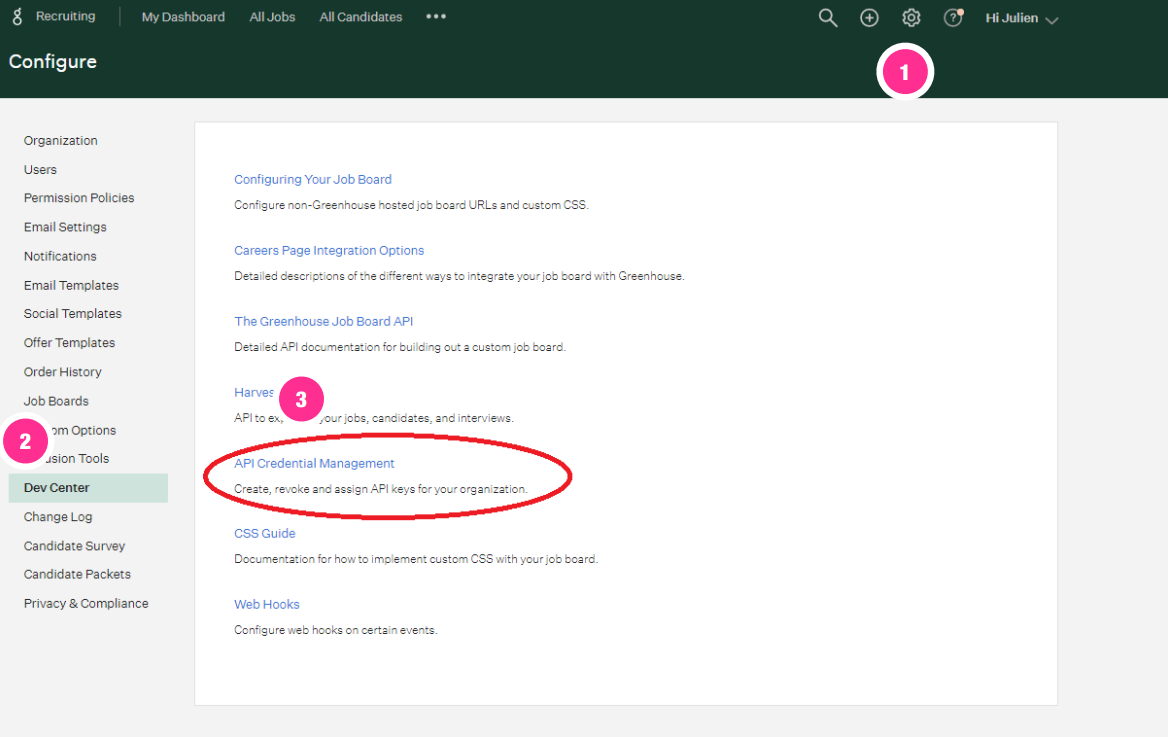Open Candidate Survey settings

pyautogui.click(x=74, y=546)
